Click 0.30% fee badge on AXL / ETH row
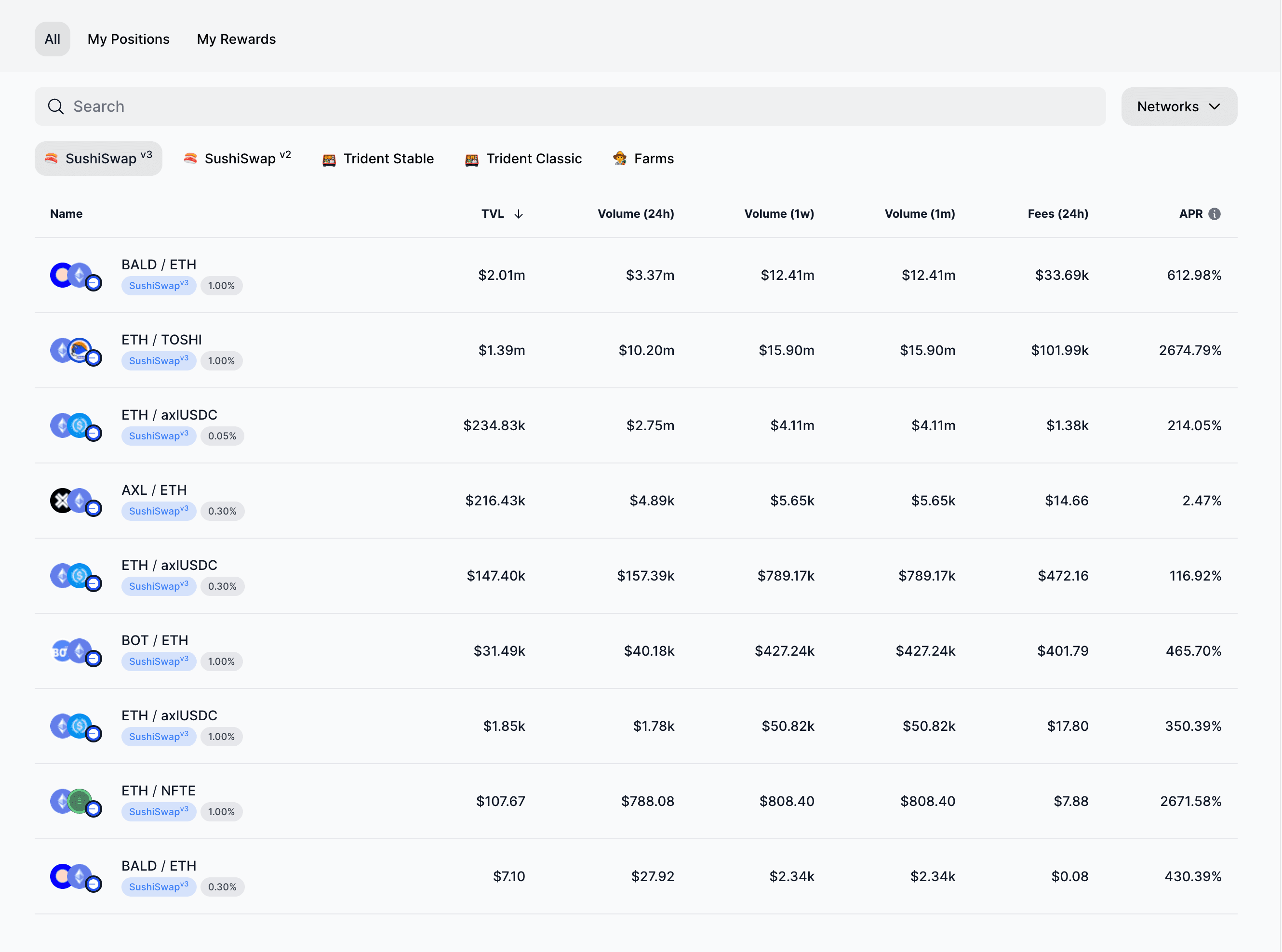 [x=222, y=511]
